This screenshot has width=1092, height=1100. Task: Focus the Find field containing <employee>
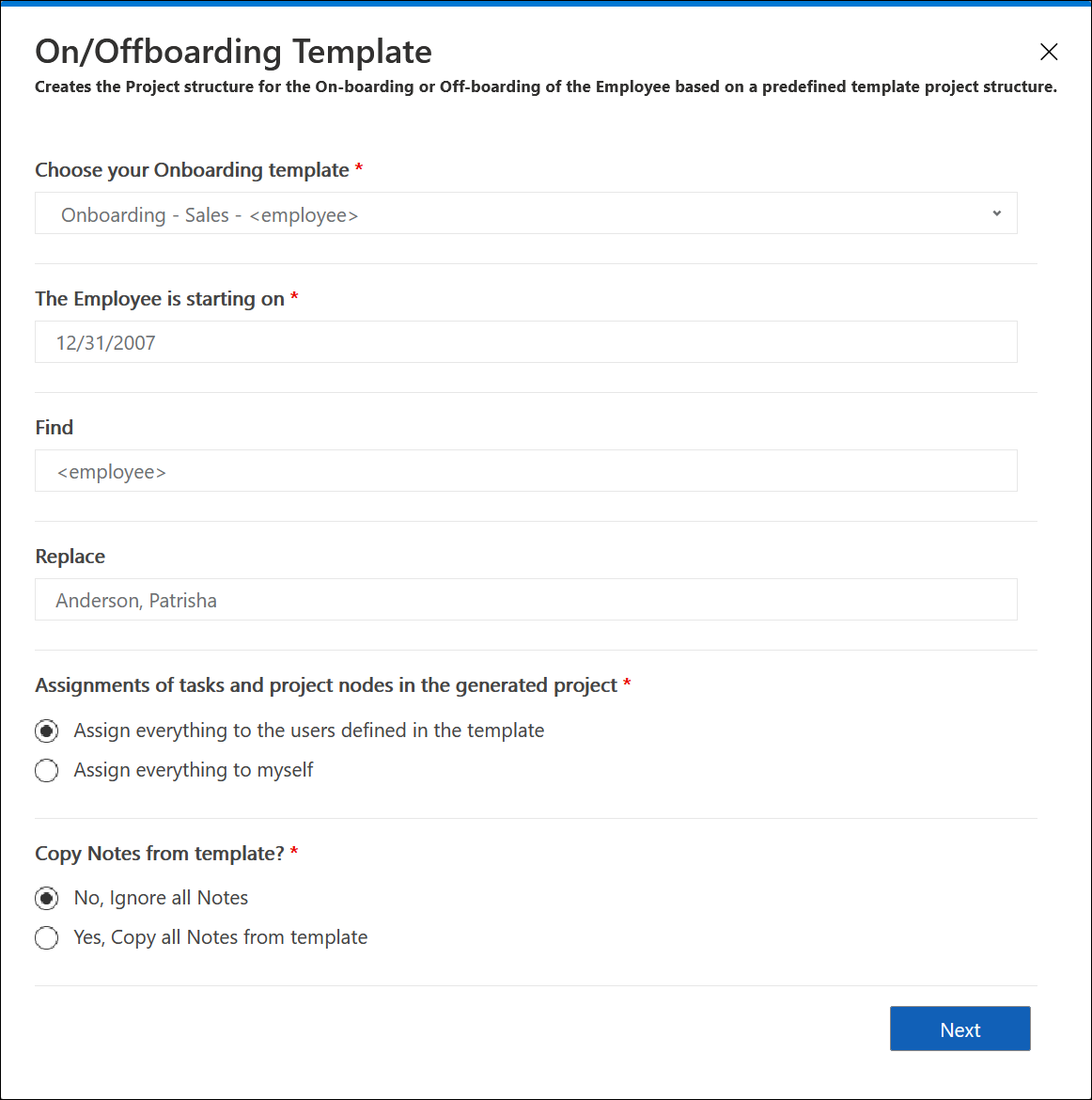click(x=526, y=471)
